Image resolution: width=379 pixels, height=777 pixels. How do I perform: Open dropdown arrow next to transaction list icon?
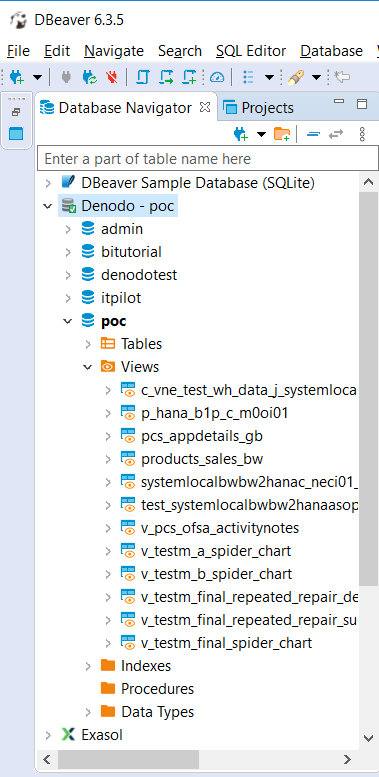[269, 77]
